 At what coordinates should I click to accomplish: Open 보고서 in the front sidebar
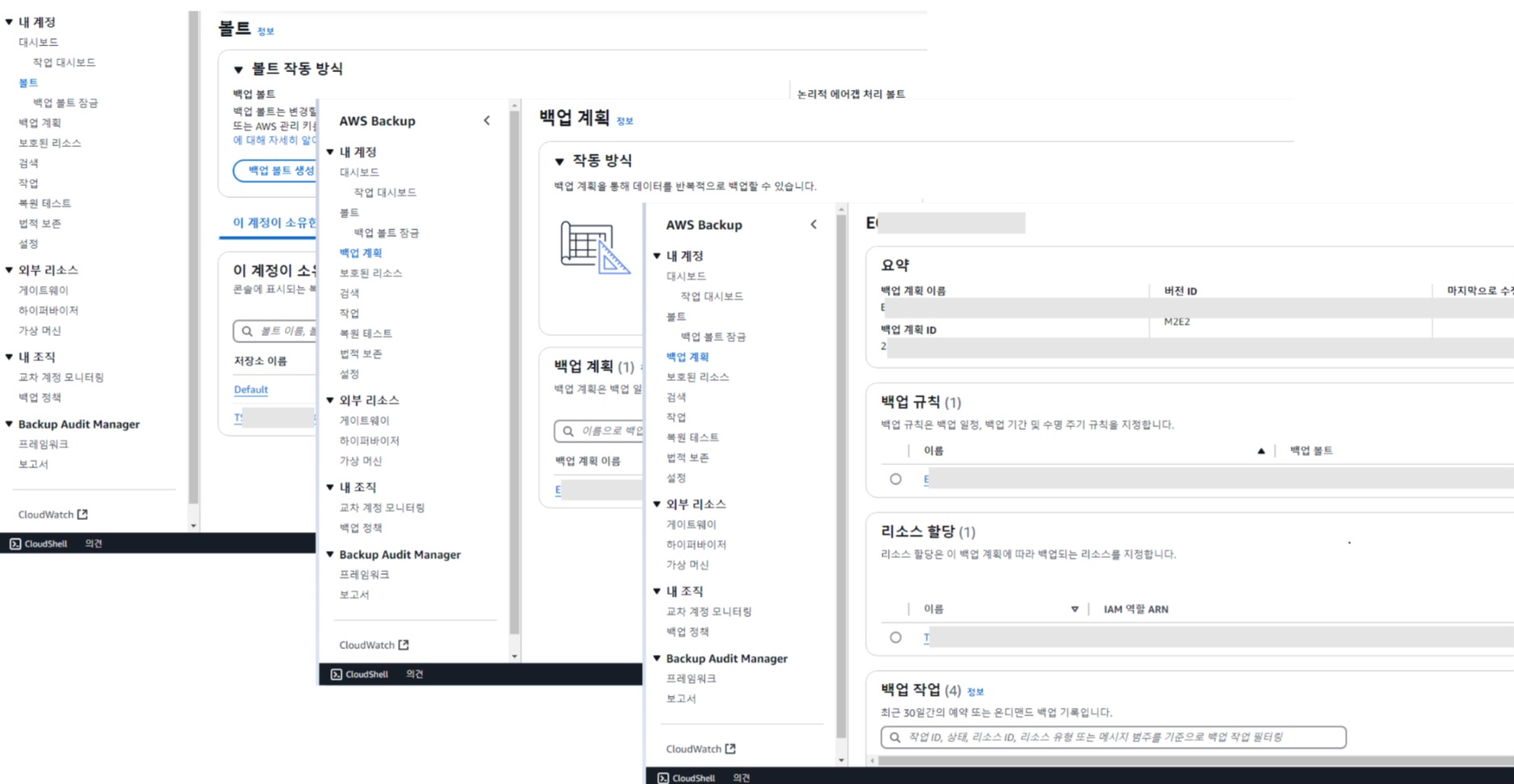tap(681, 698)
